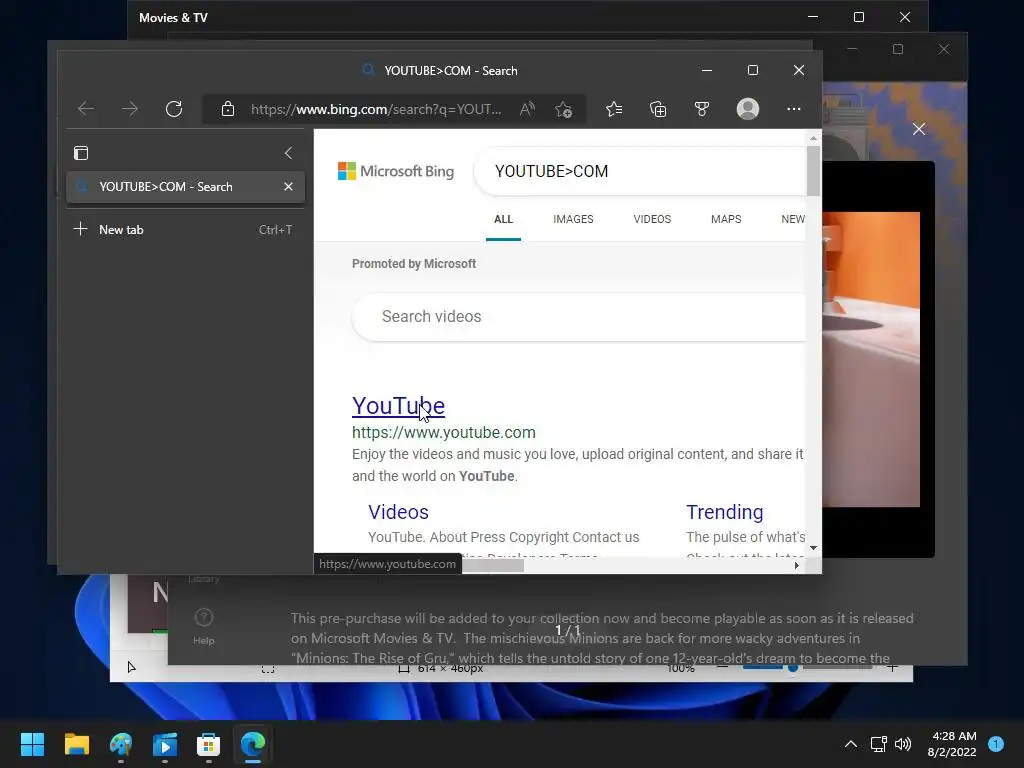Open Edge Settings and more menu
The width and height of the screenshot is (1024, 768).
tap(793, 109)
